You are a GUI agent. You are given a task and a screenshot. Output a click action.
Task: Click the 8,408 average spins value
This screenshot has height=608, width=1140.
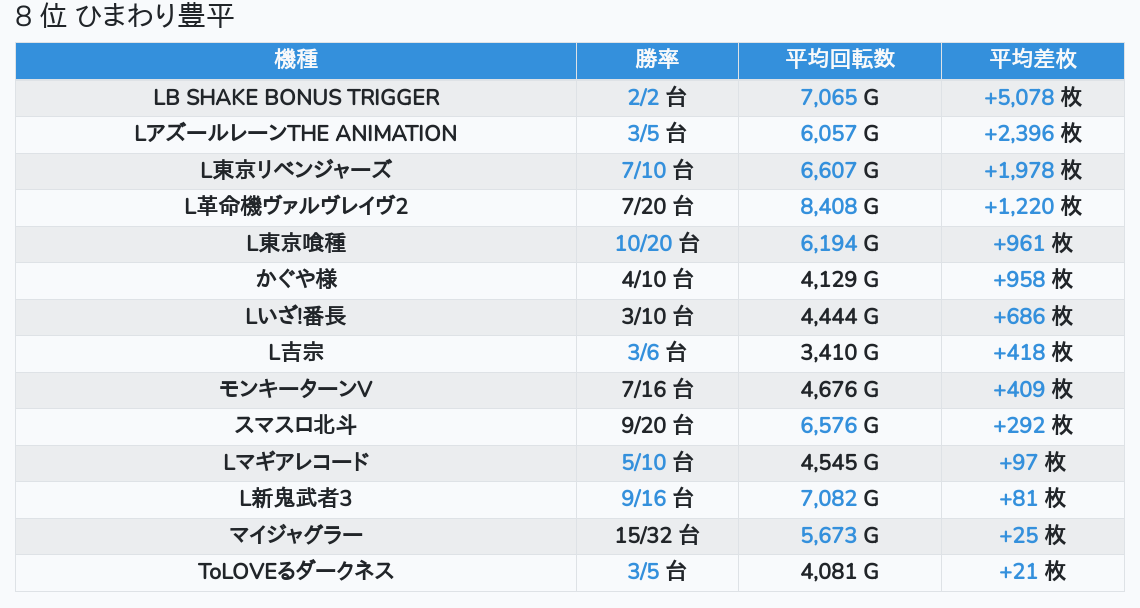(x=829, y=207)
